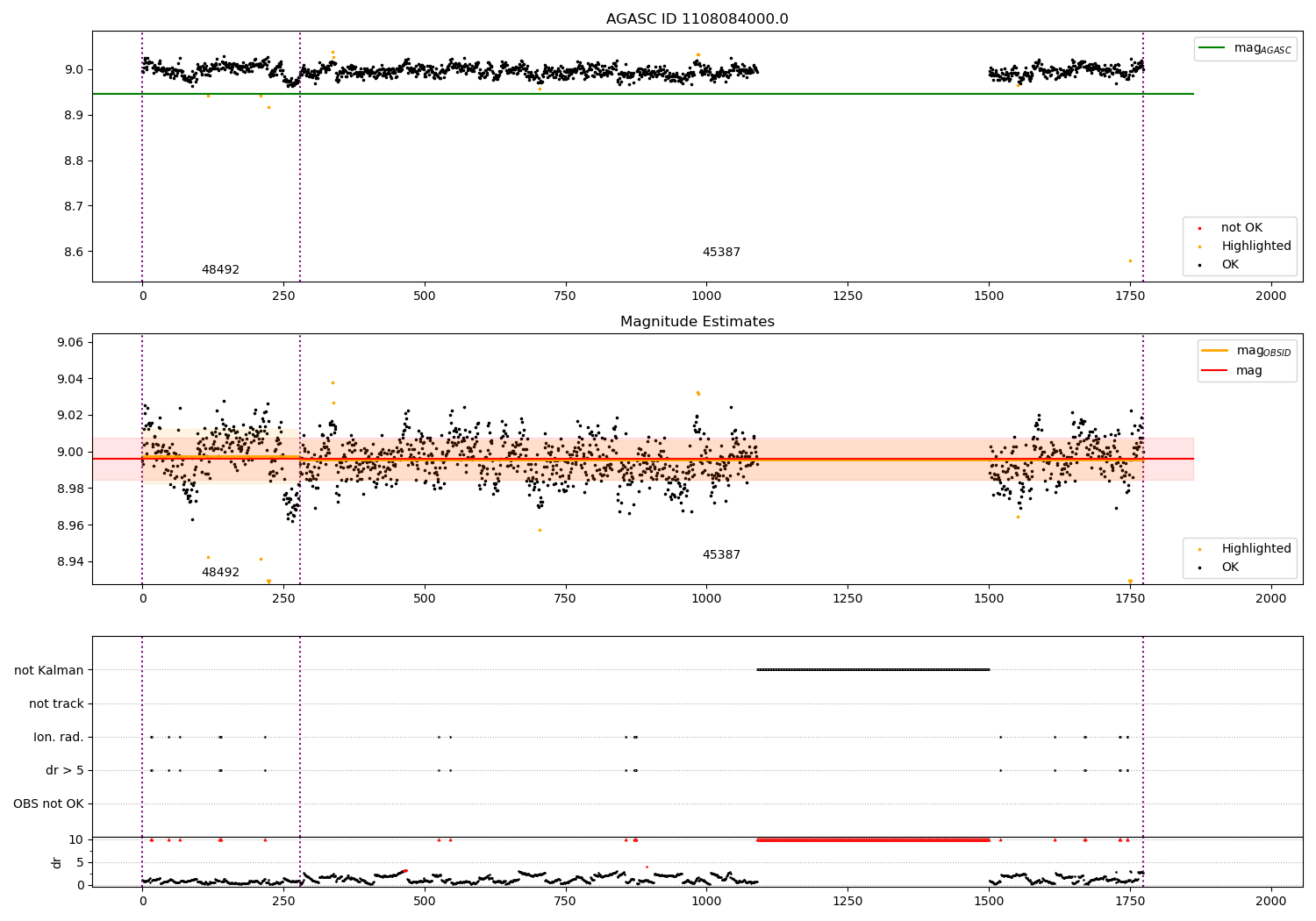The width and height of the screenshot is (1316, 921).
Task: Click x-axis tick 1500 under the bottom plot
Action: point(989,902)
